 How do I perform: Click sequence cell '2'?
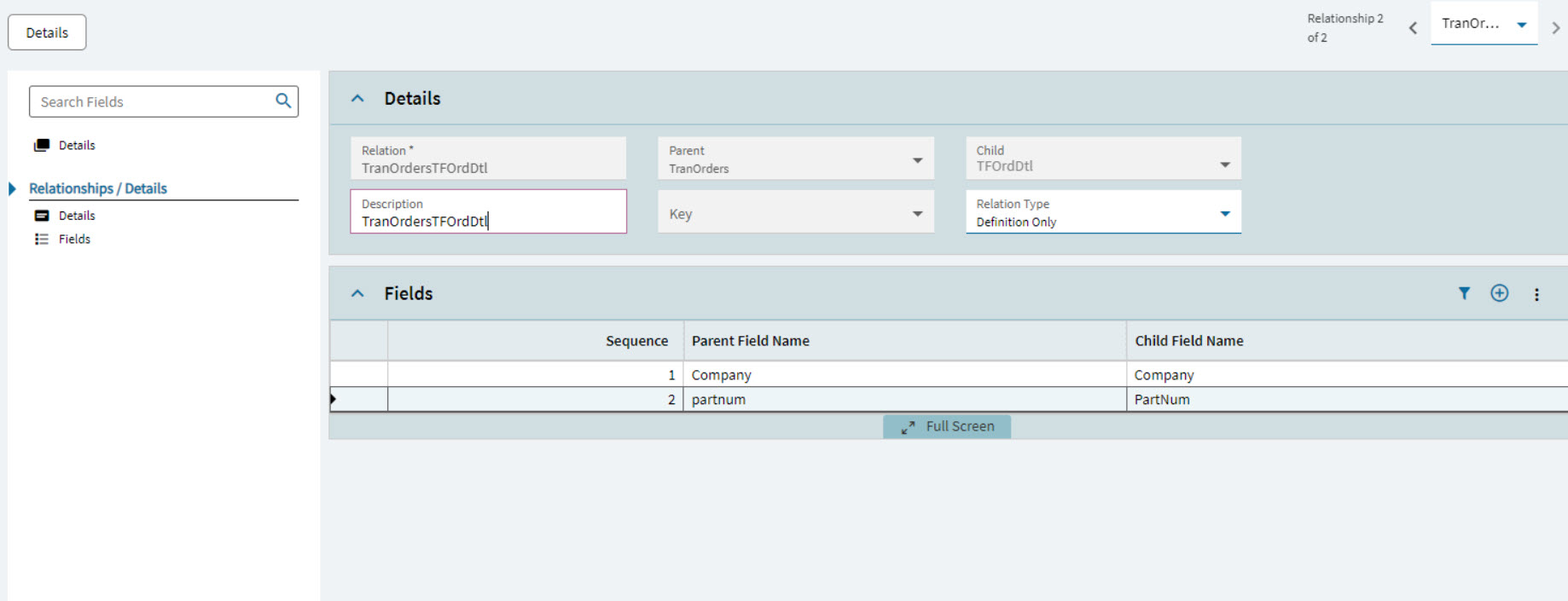[x=536, y=400]
